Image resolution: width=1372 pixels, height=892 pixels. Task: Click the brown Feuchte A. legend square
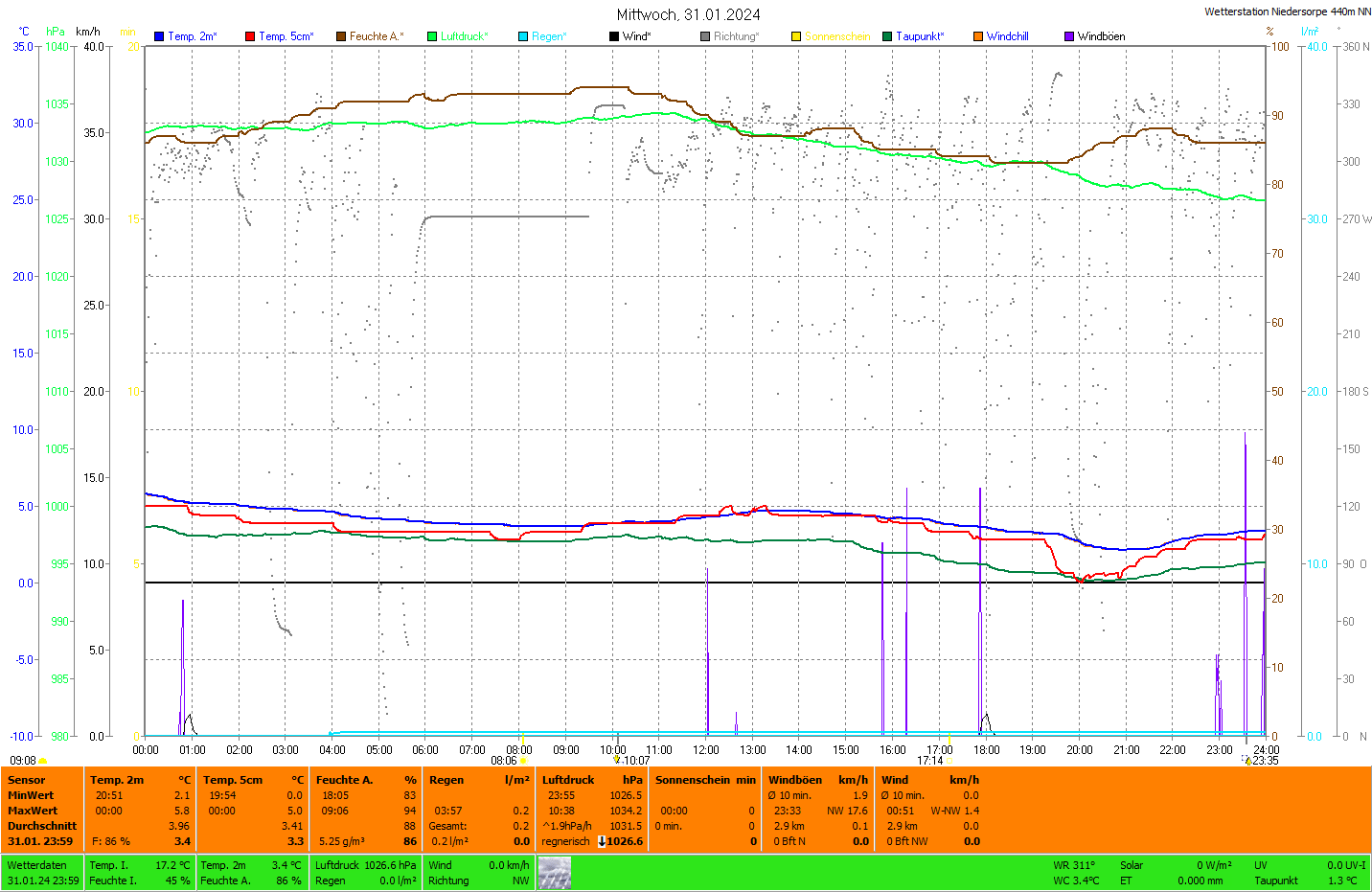pos(340,36)
